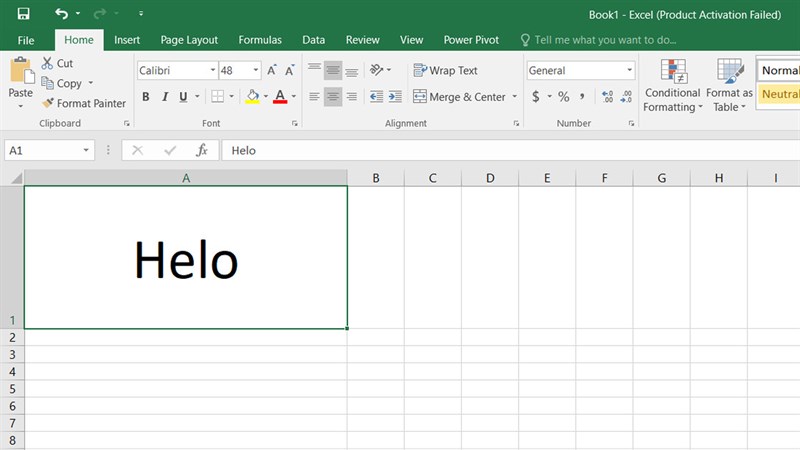
Task: Toggle underline formatting
Action: click(183, 96)
